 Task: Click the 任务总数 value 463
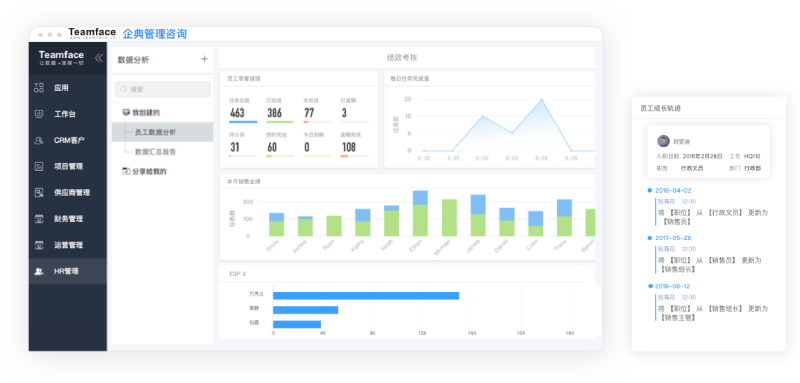pyautogui.click(x=237, y=113)
